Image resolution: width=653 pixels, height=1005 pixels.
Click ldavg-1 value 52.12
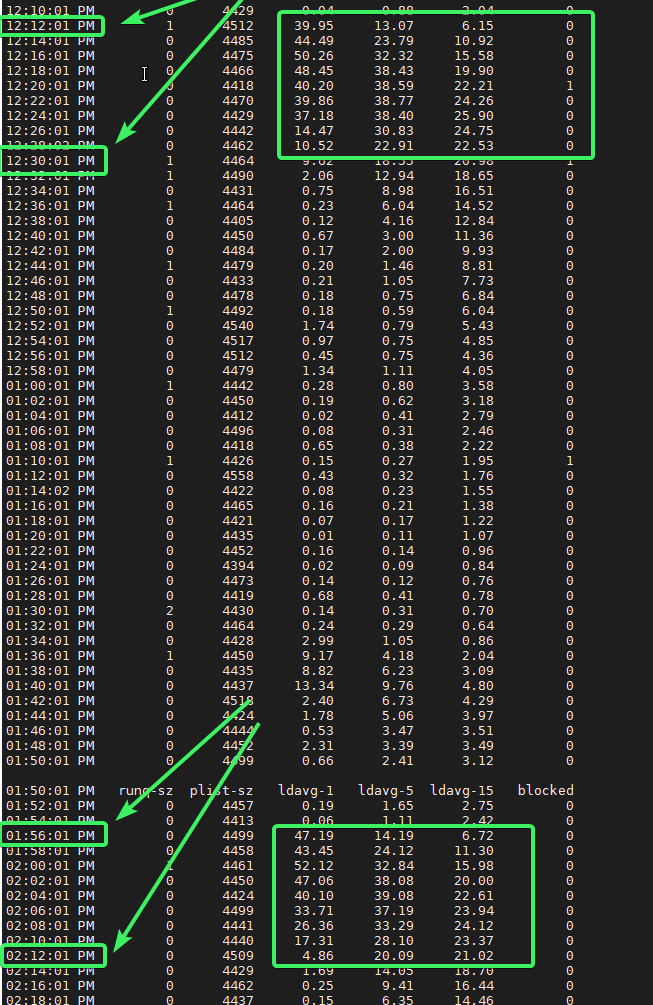point(313,866)
